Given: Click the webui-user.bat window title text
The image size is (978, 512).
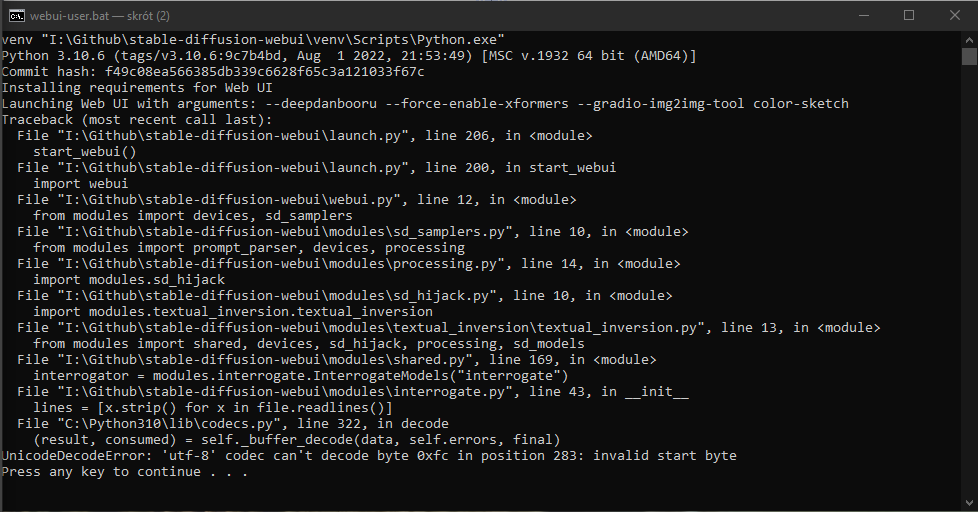Looking at the screenshot, I should (x=100, y=16).
